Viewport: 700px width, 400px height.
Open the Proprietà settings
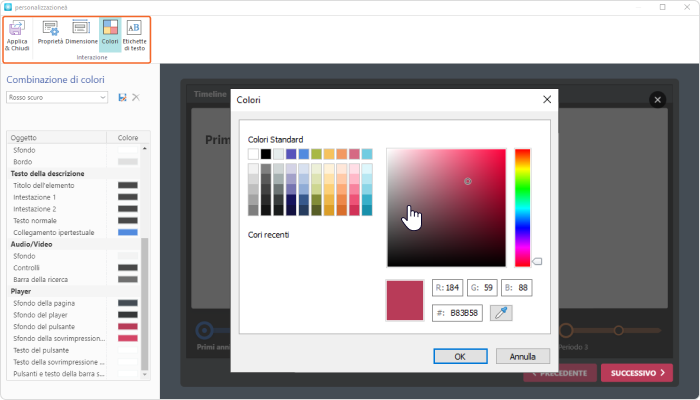51,34
